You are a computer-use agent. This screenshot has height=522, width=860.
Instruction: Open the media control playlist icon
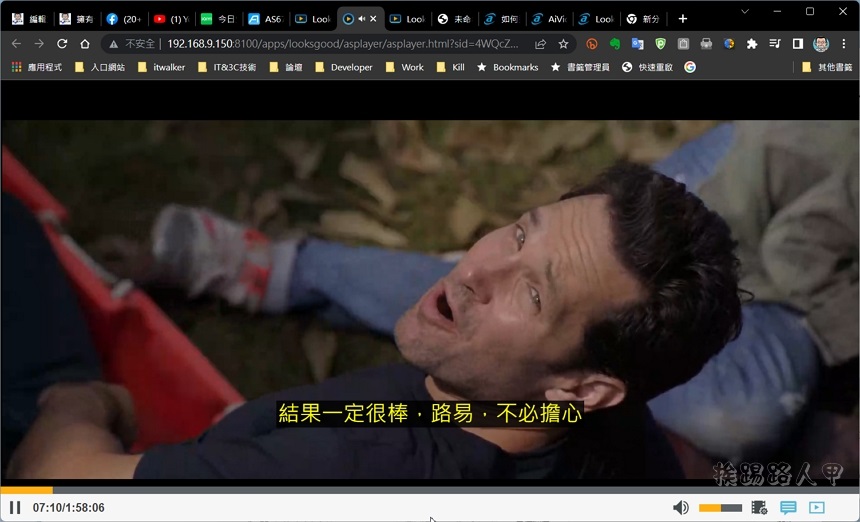click(774, 44)
